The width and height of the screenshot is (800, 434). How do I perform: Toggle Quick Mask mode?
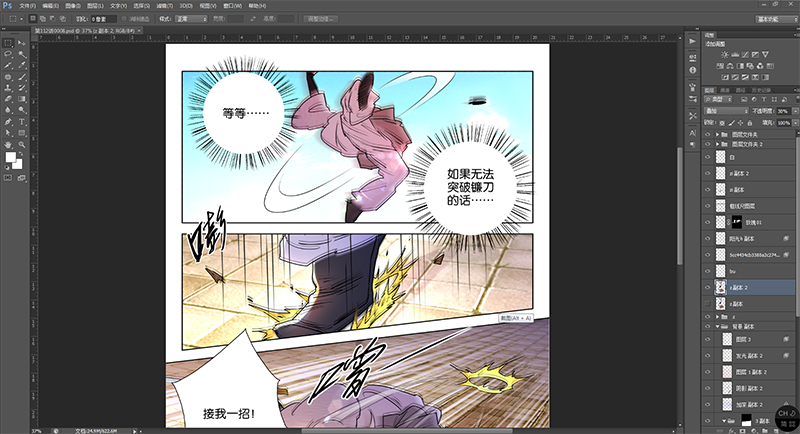tap(8, 178)
